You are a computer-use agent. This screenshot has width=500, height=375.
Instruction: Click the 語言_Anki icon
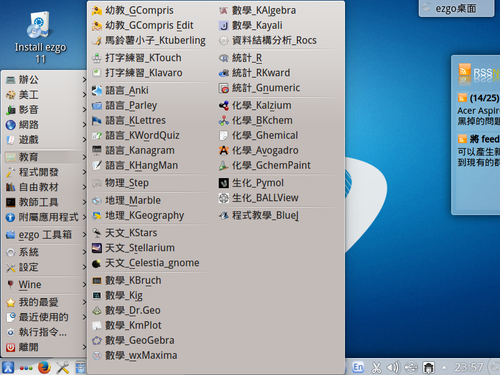tap(97, 90)
